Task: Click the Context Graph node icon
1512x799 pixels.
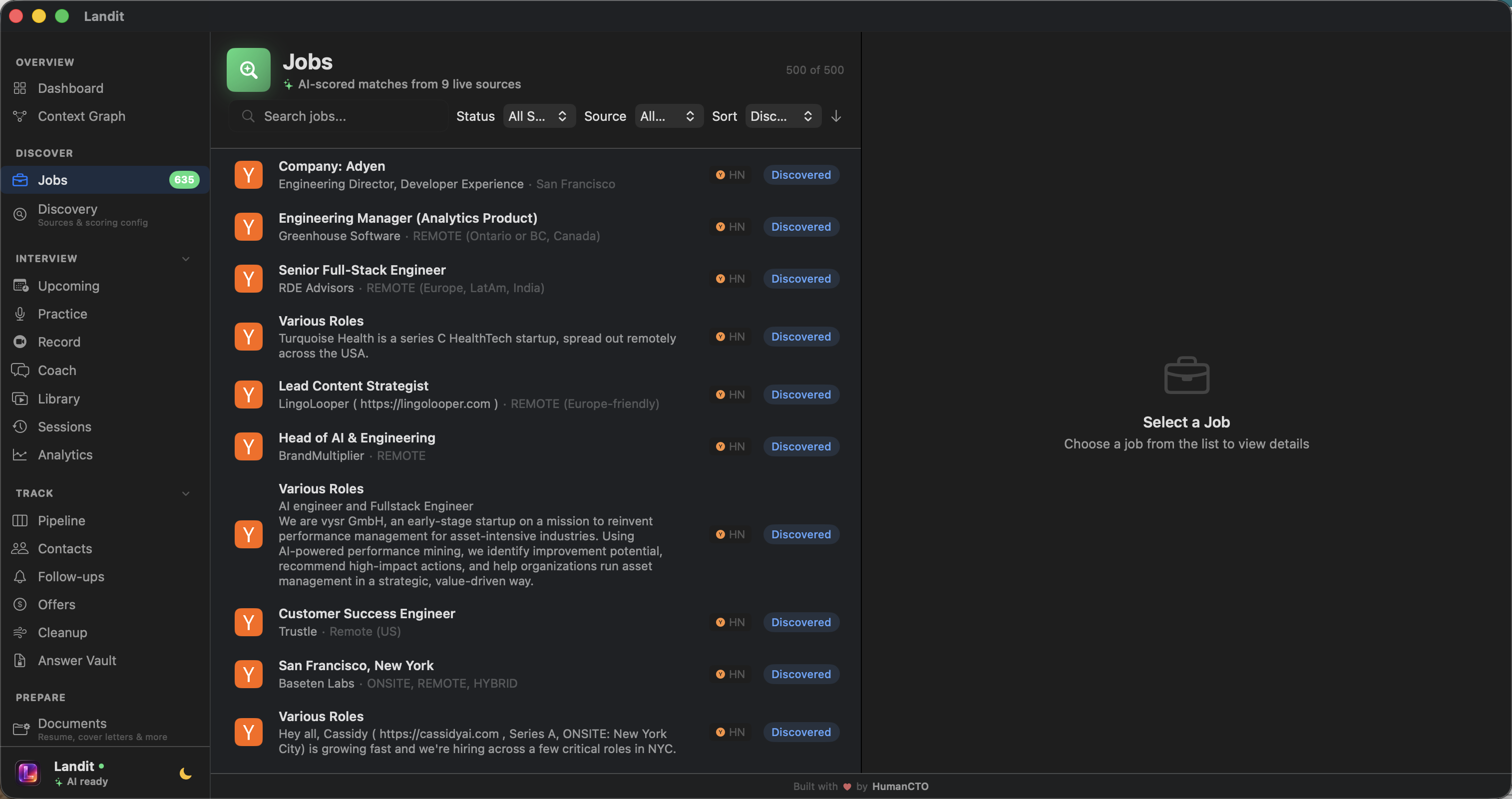Action: pyautogui.click(x=20, y=116)
